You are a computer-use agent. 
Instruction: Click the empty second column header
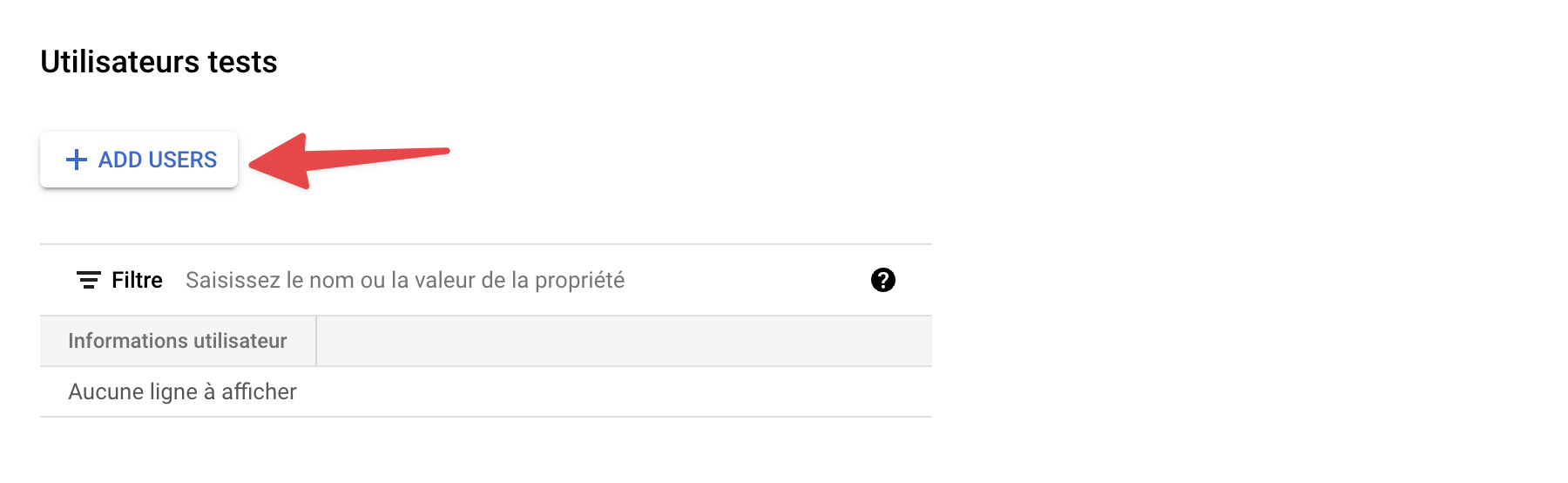tap(624, 341)
